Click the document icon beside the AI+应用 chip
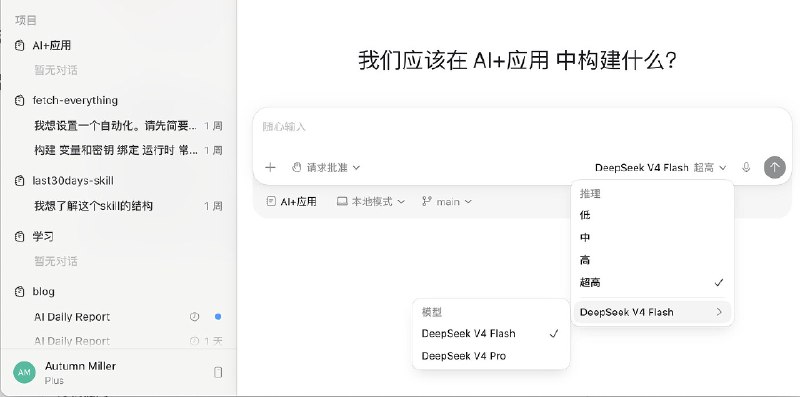This screenshot has height=397, width=800. [271, 202]
